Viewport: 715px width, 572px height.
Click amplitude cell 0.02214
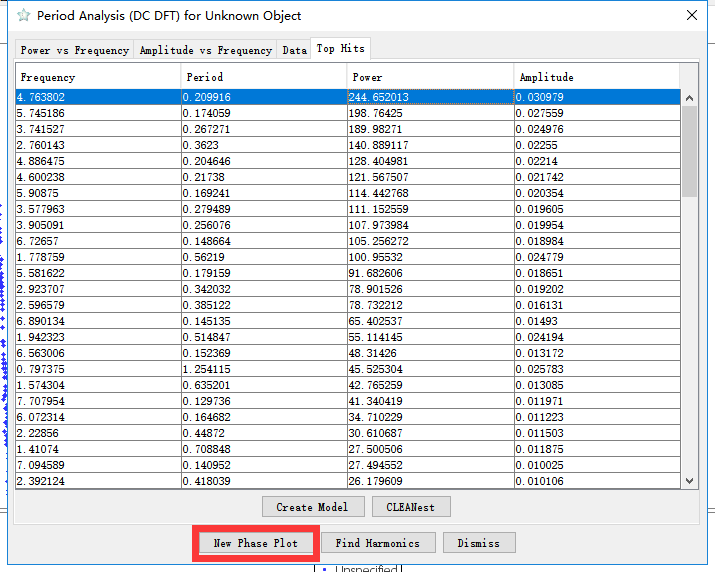597,161
